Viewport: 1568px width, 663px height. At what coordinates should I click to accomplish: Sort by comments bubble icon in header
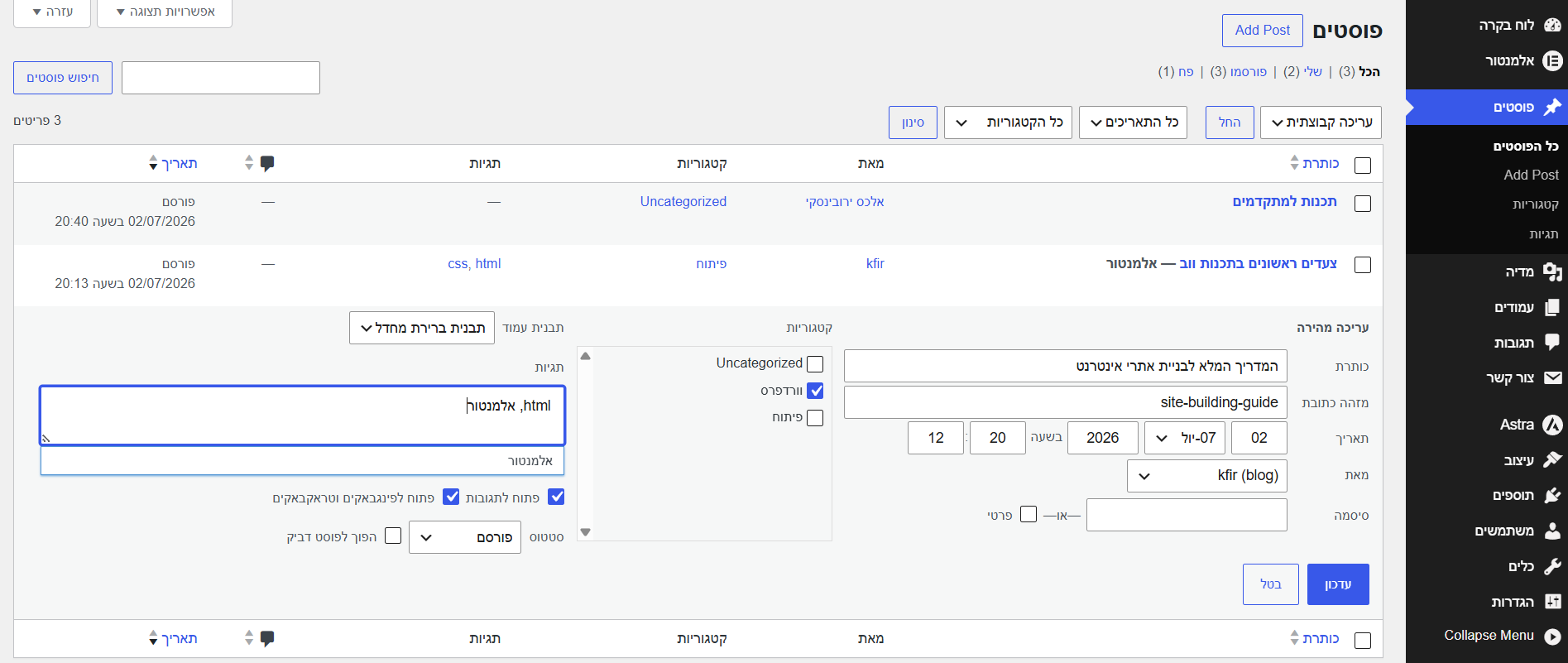coord(267,163)
